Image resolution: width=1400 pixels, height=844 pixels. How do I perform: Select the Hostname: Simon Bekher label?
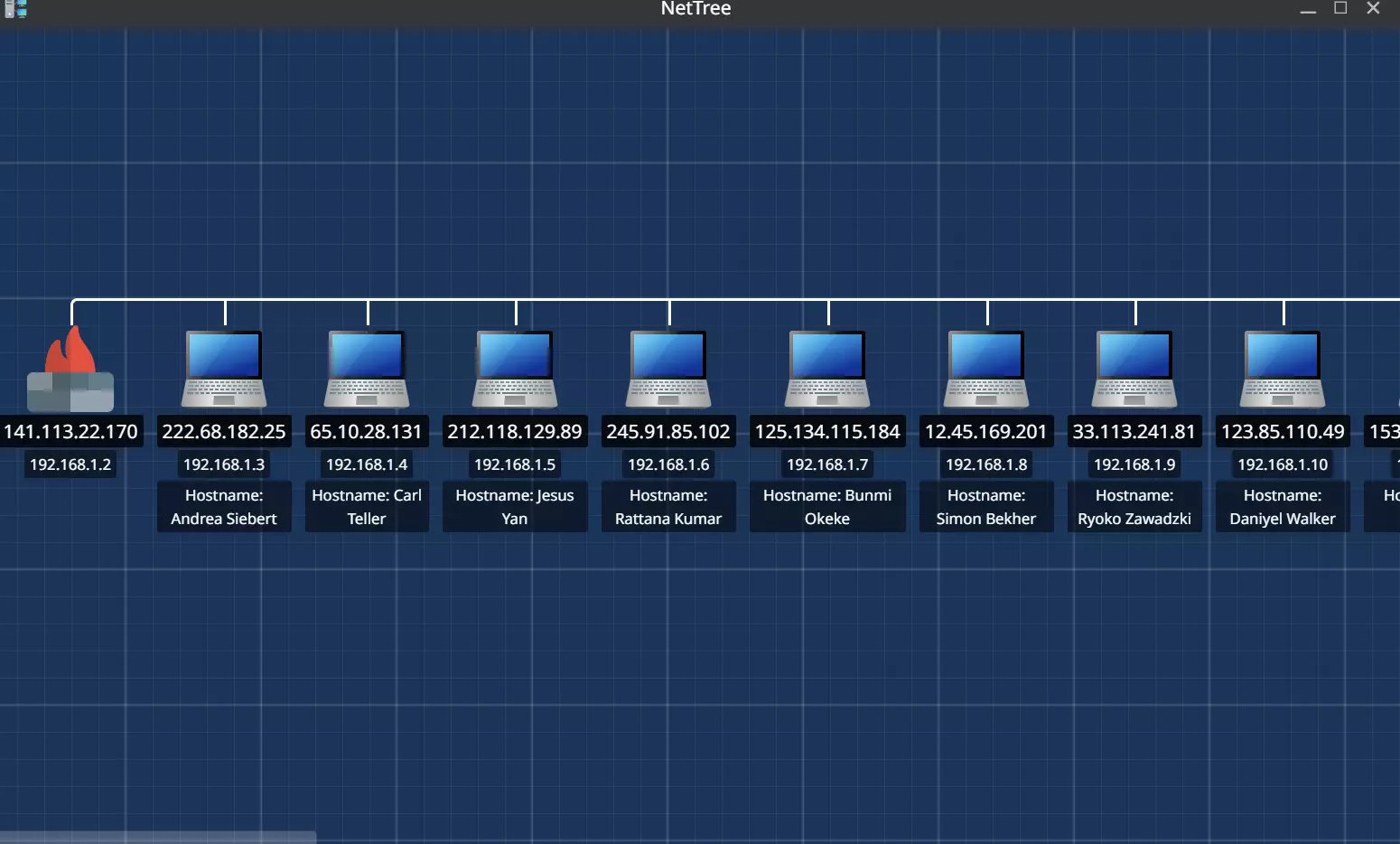coord(986,507)
